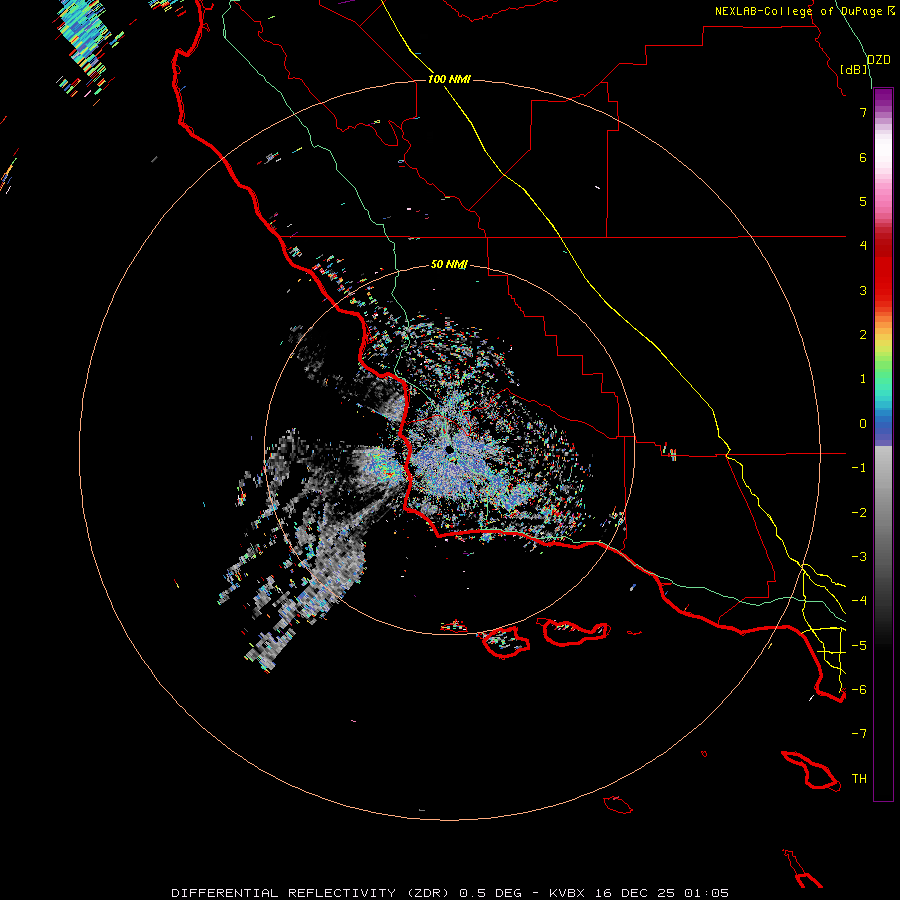Click the scale value -7 on legend
The width and height of the screenshot is (900, 900).
coord(859,734)
